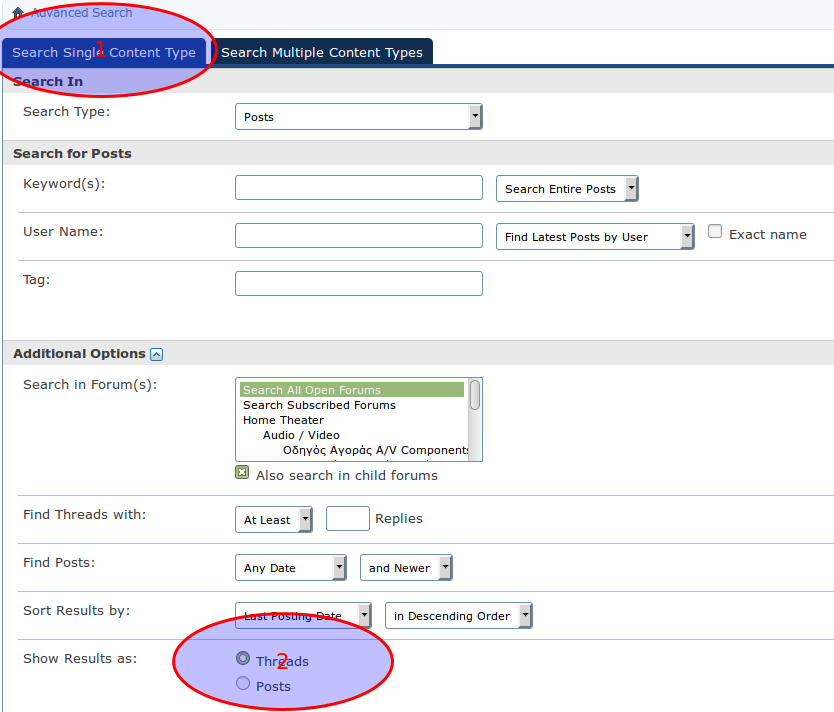834x712 pixels.
Task: Enable the Exact name checkbox
Action: [x=715, y=232]
